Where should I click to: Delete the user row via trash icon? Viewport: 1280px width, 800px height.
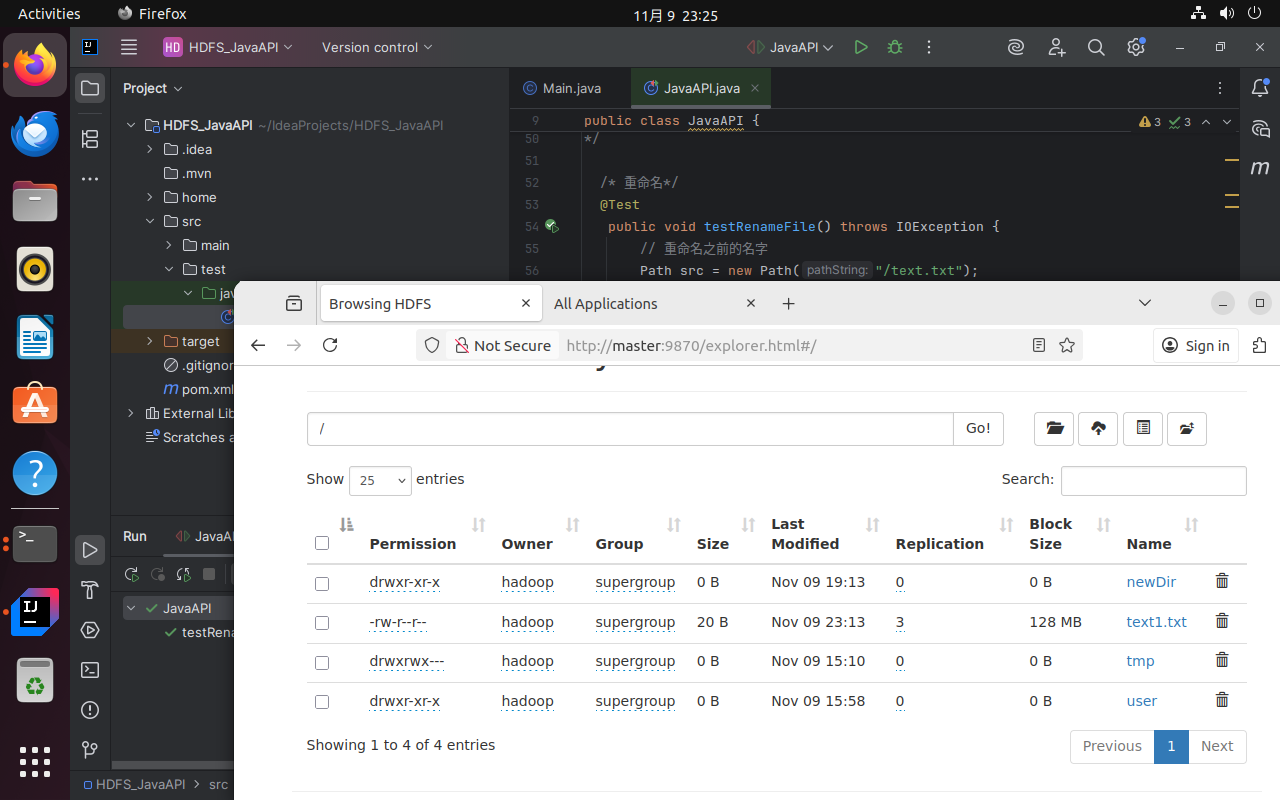[1222, 700]
